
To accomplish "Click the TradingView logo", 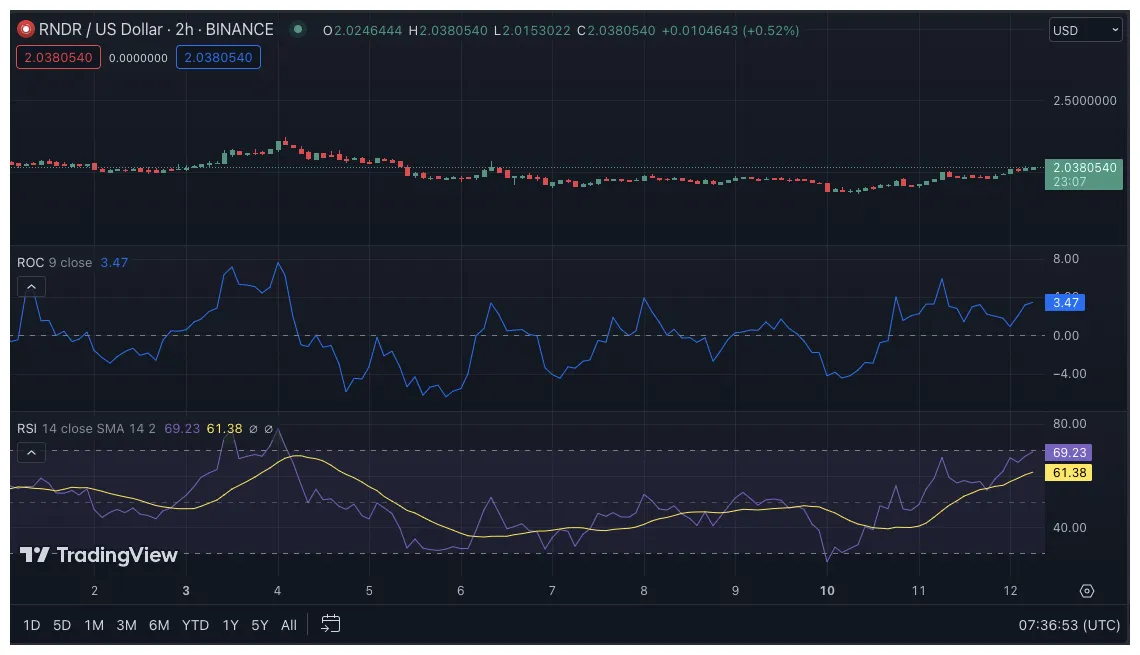I will [x=99, y=555].
